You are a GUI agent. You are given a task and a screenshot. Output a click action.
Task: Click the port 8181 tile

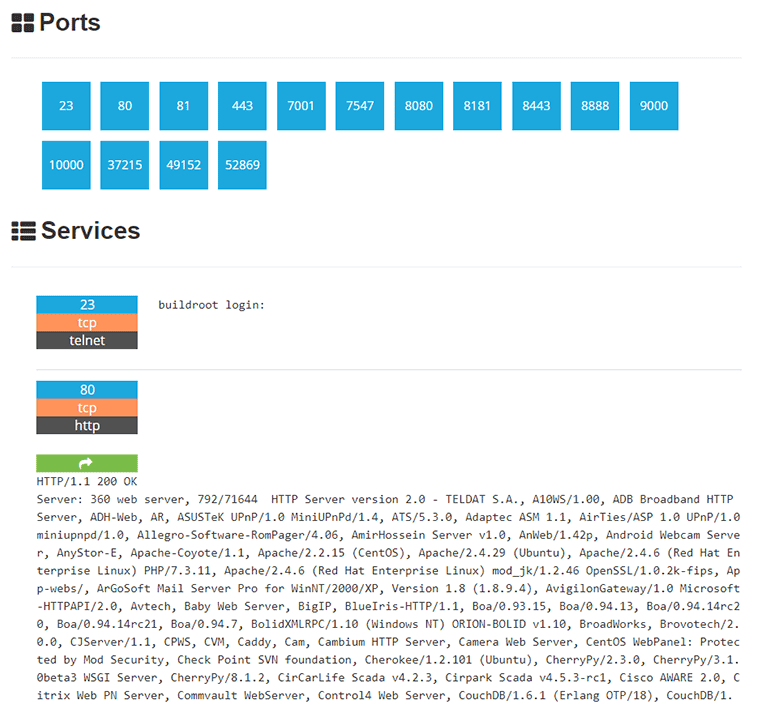pos(477,106)
